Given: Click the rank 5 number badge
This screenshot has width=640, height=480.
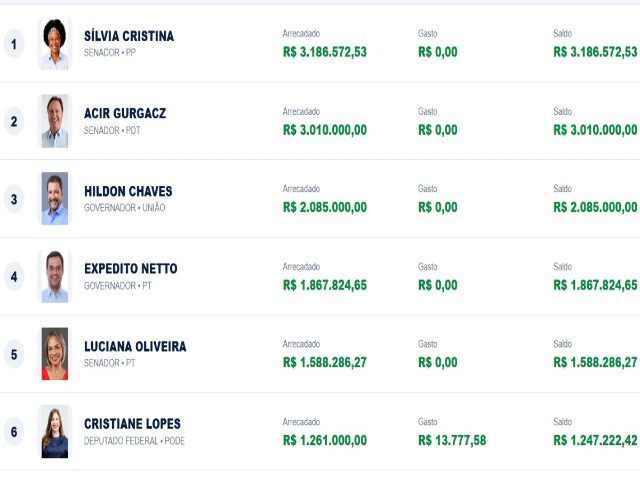Looking at the screenshot, I should (14, 354).
